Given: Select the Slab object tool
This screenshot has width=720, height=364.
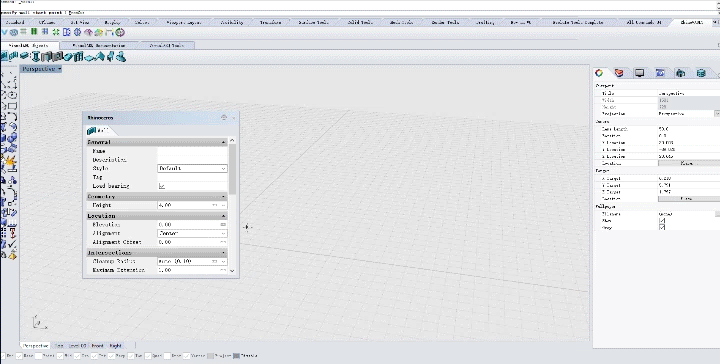Looking at the screenshot, I should 88,57.
